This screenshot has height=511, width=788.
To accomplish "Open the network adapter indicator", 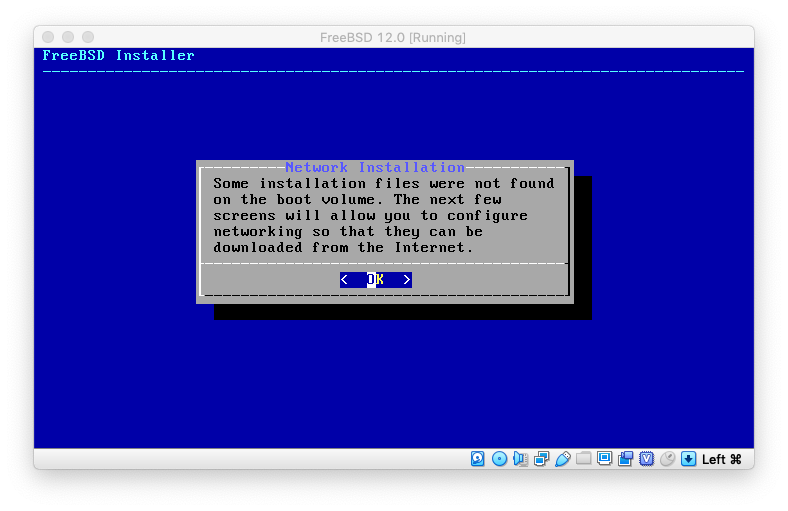I will click(541, 459).
